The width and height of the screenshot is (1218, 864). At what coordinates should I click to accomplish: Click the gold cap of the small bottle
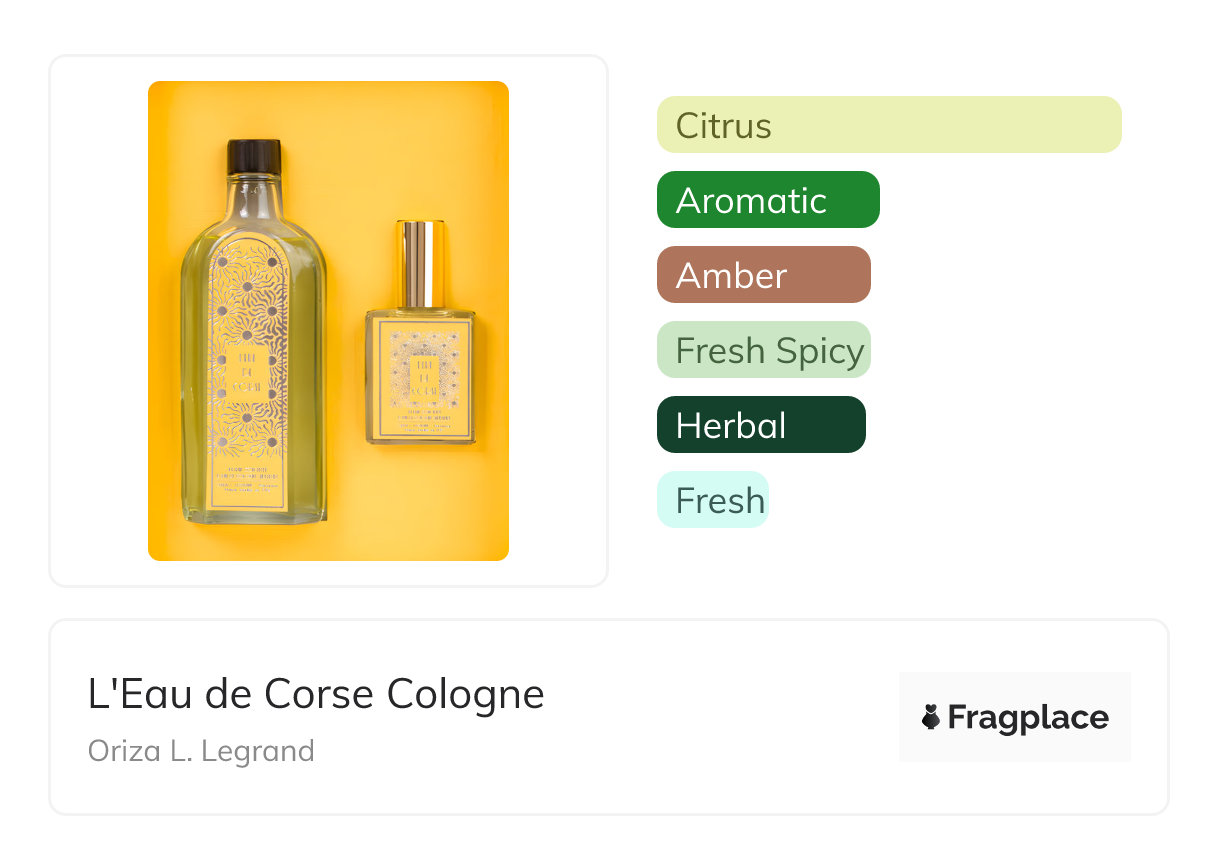[x=422, y=264]
